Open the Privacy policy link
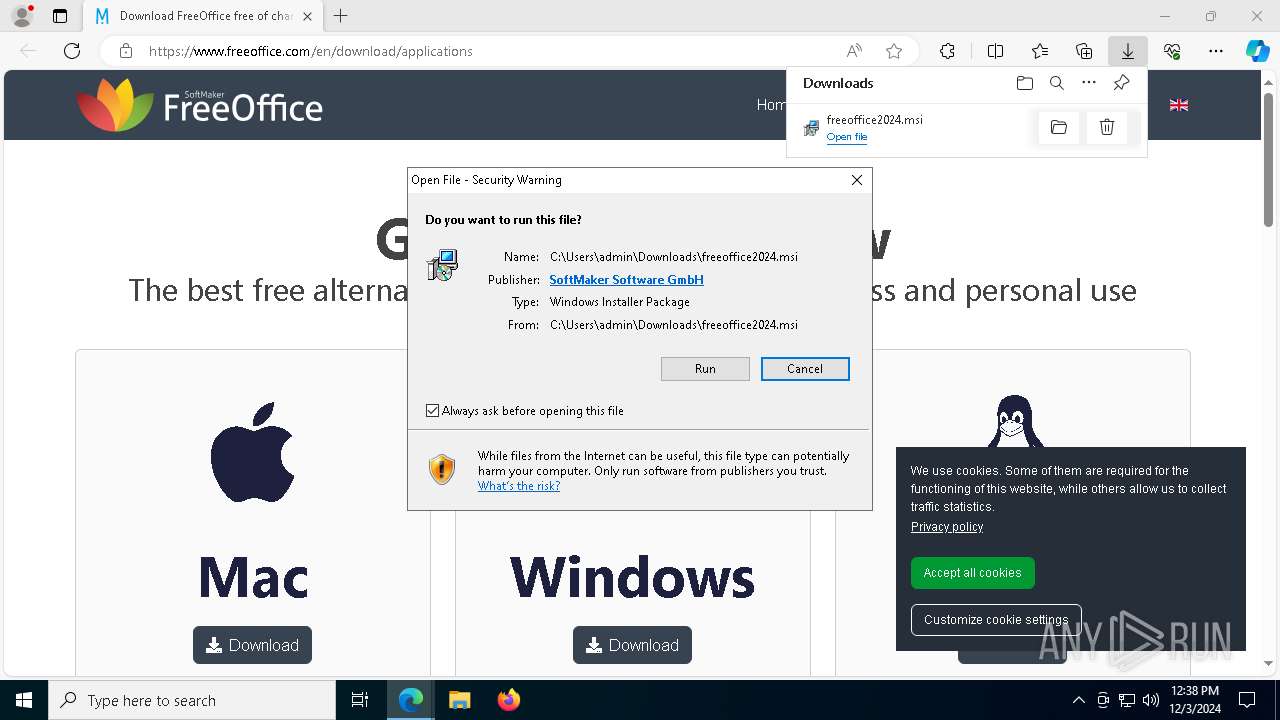This screenshot has width=1280, height=720. [946, 527]
